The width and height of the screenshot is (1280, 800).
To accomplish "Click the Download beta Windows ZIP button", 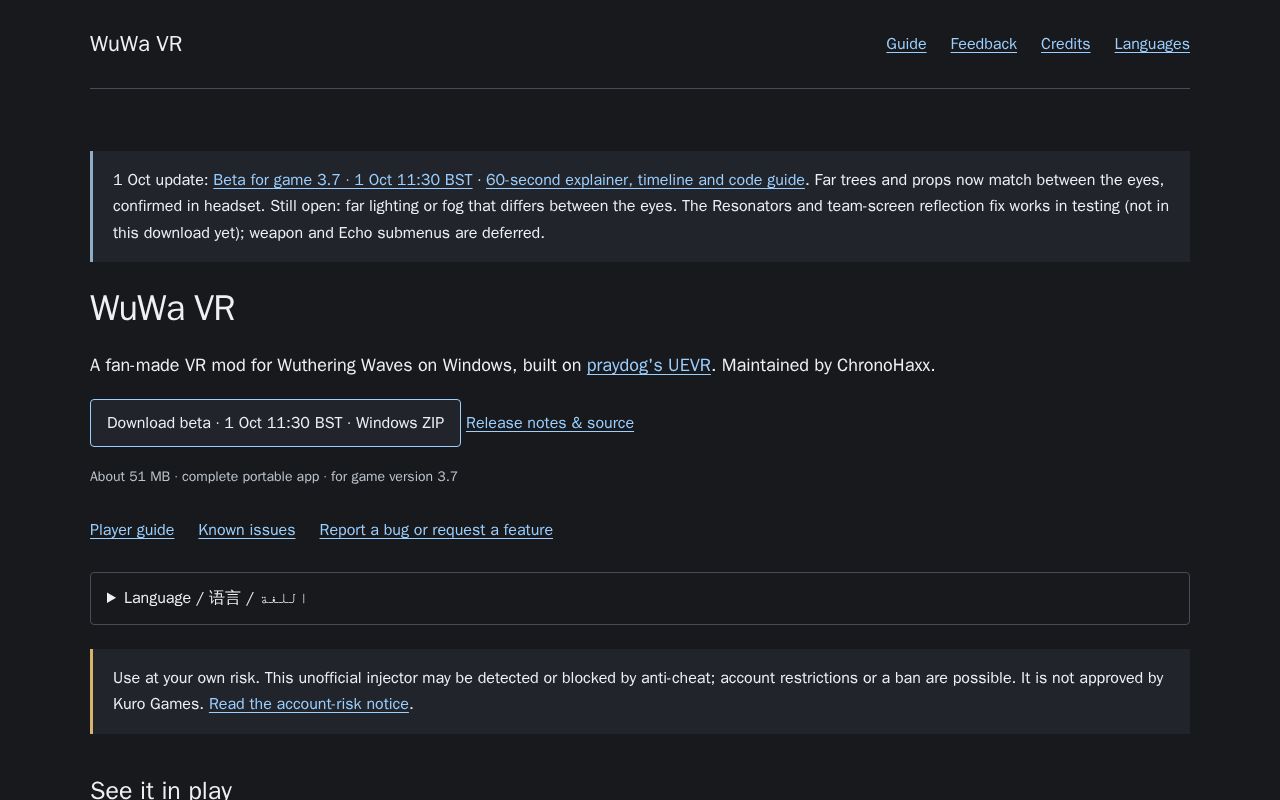I will (x=275, y=423).
